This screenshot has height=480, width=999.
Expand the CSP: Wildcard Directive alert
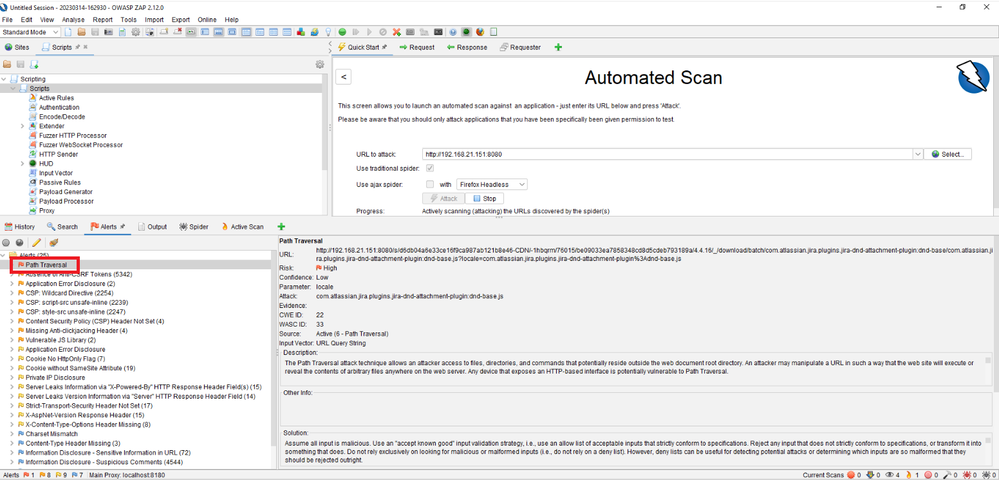[12, 293]
